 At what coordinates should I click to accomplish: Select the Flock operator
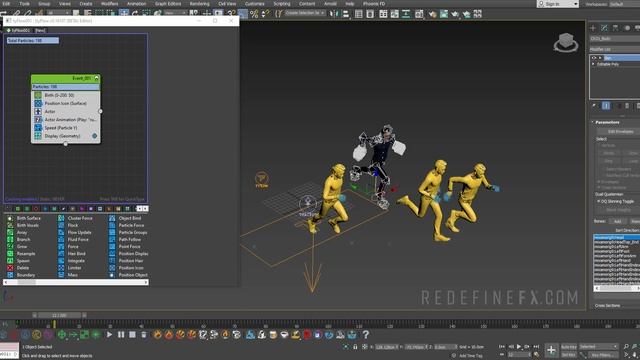tap(68, 225)
